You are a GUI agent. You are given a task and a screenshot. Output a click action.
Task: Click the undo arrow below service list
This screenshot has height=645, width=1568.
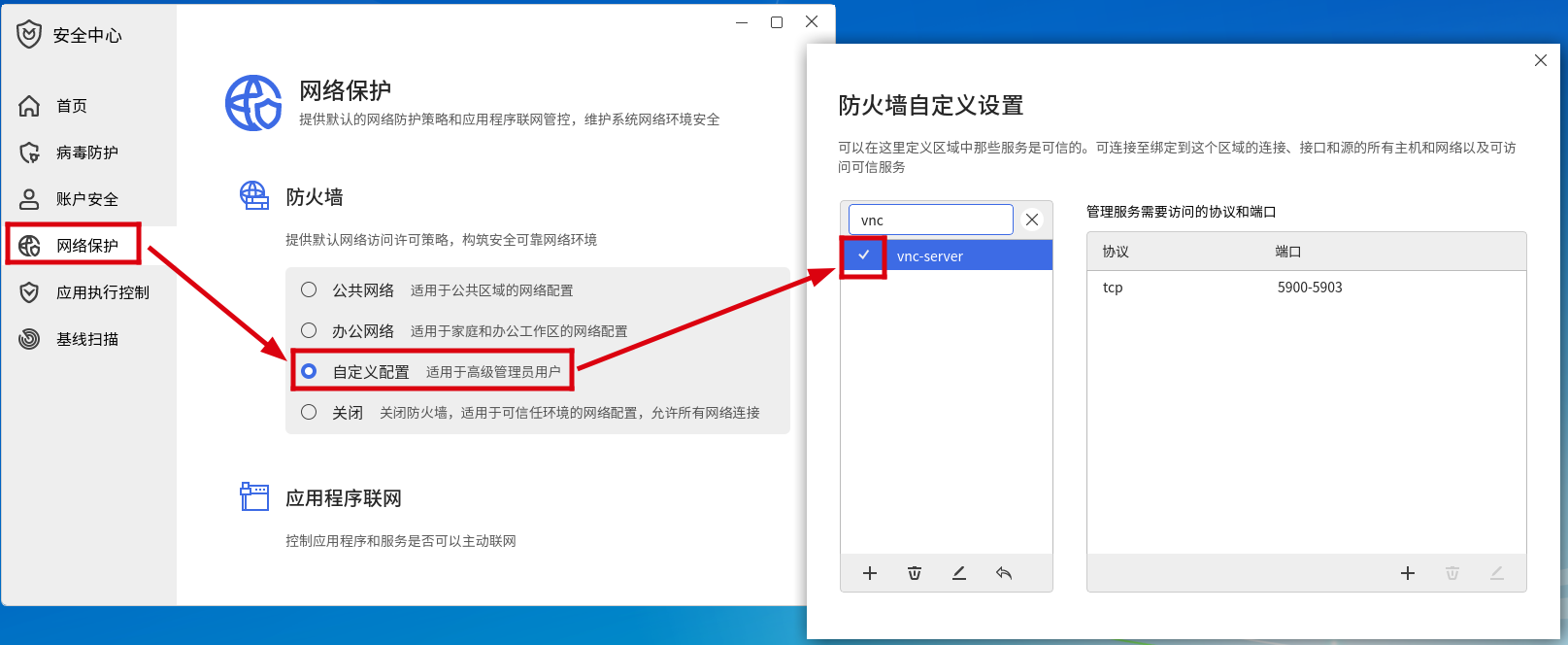coord(1004,573)
